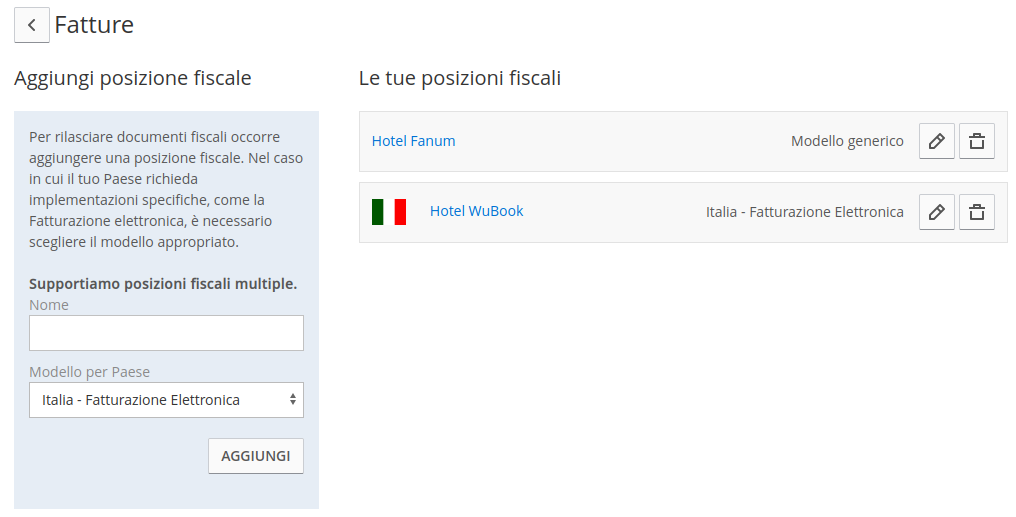Edit the Hotel WuBook fiscal position
Viewport: 1016px width, 517px height.
point(937,212)
